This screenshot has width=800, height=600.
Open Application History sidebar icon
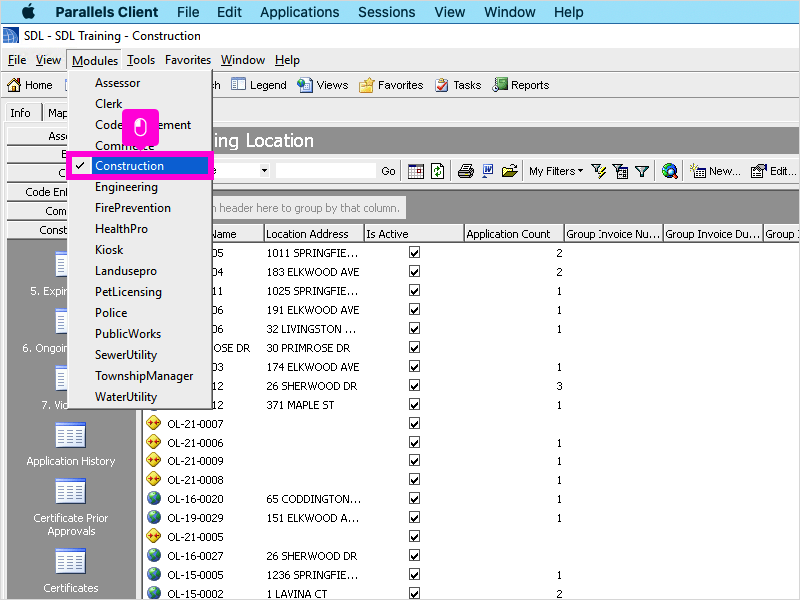point(70,435)
